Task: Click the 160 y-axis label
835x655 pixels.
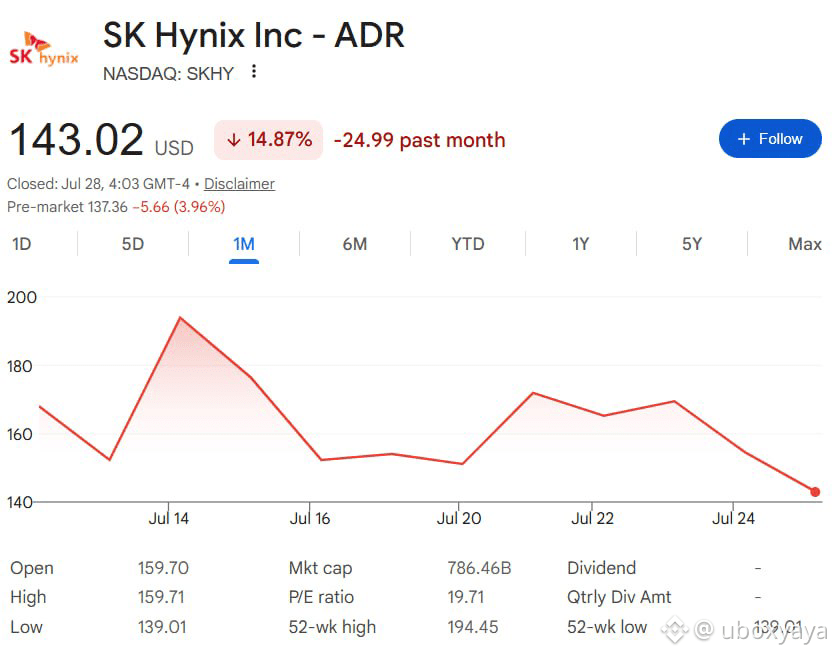Action: pyautogui.click(x=19, y=434)
